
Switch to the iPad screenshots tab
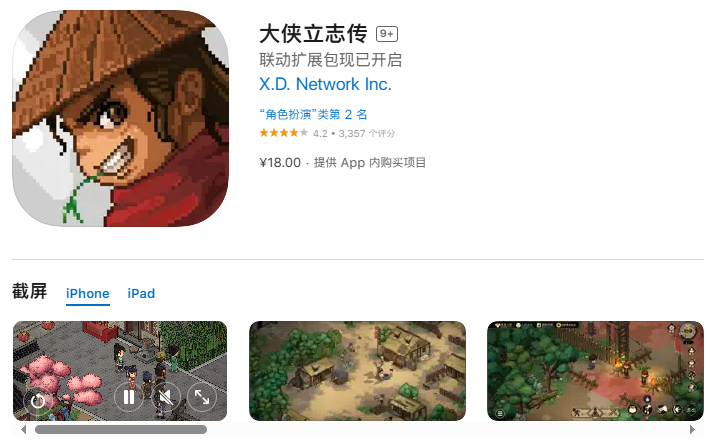[x=141, y=294]
